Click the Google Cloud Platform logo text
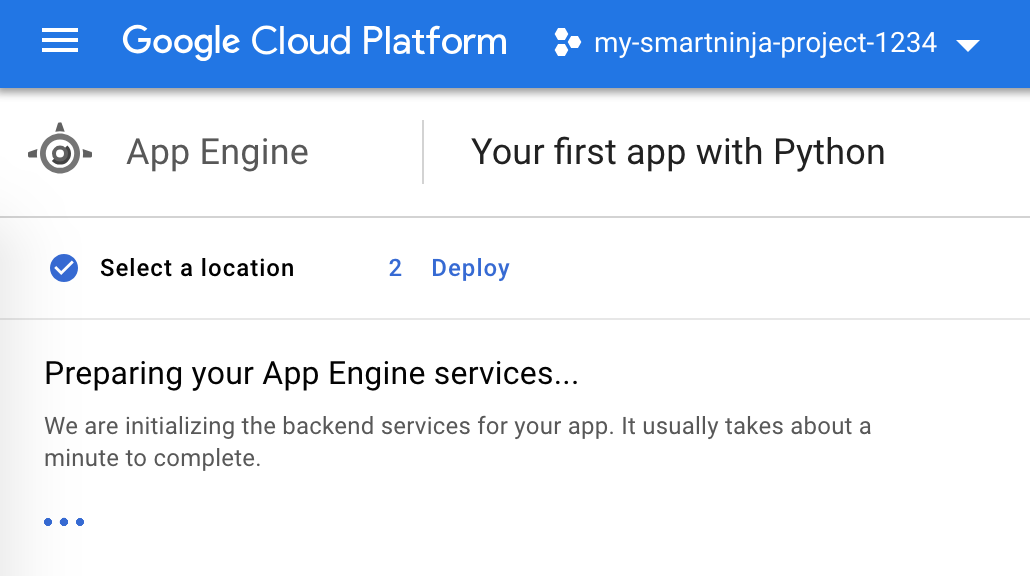This screenshot has width=1030, height=576. tap(315, 42)
